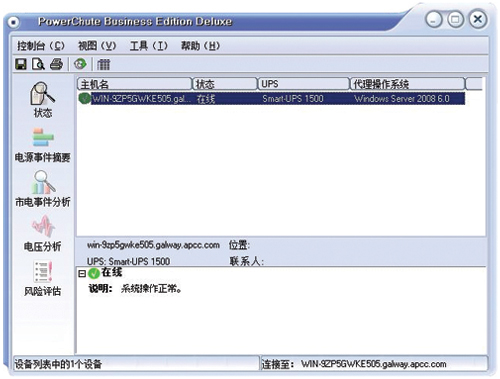Open 风险评估 risk assessment
The height and width of the screenshot is (379, 500).
[x=43, y=279]
